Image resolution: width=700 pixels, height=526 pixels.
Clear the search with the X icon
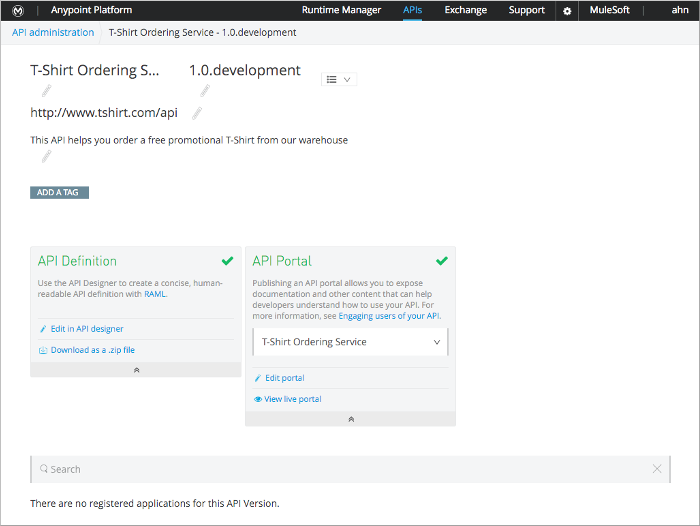[x=657, y=468]
